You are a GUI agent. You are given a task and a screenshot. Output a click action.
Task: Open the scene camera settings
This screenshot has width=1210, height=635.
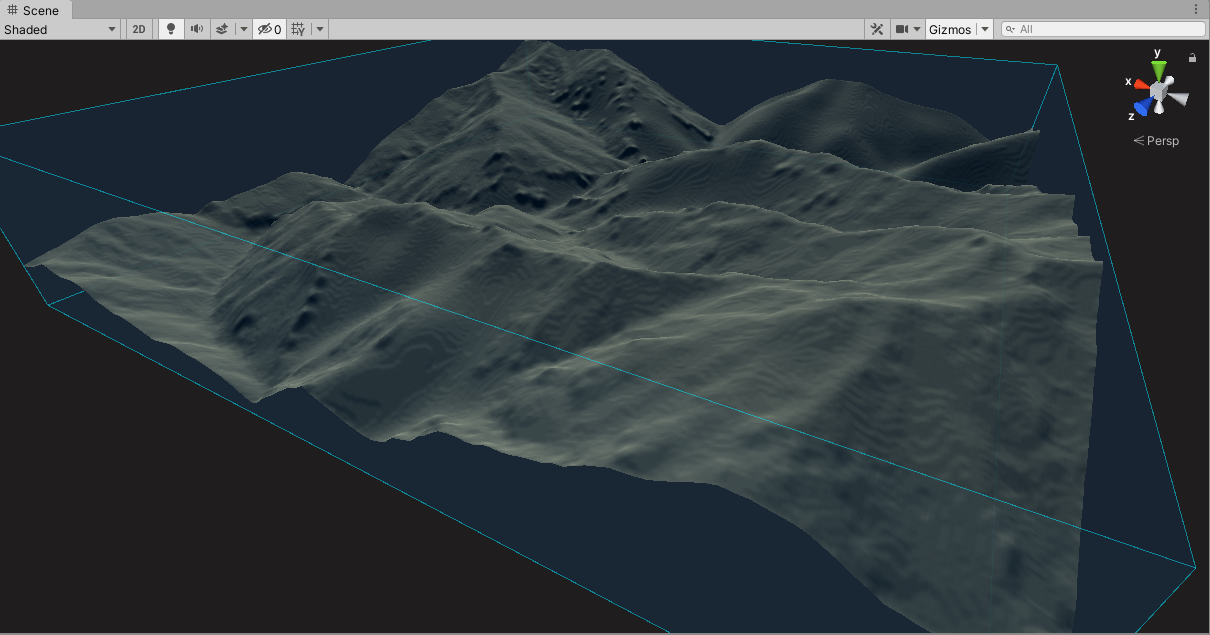pyautogui.click(x=907, y=29)
